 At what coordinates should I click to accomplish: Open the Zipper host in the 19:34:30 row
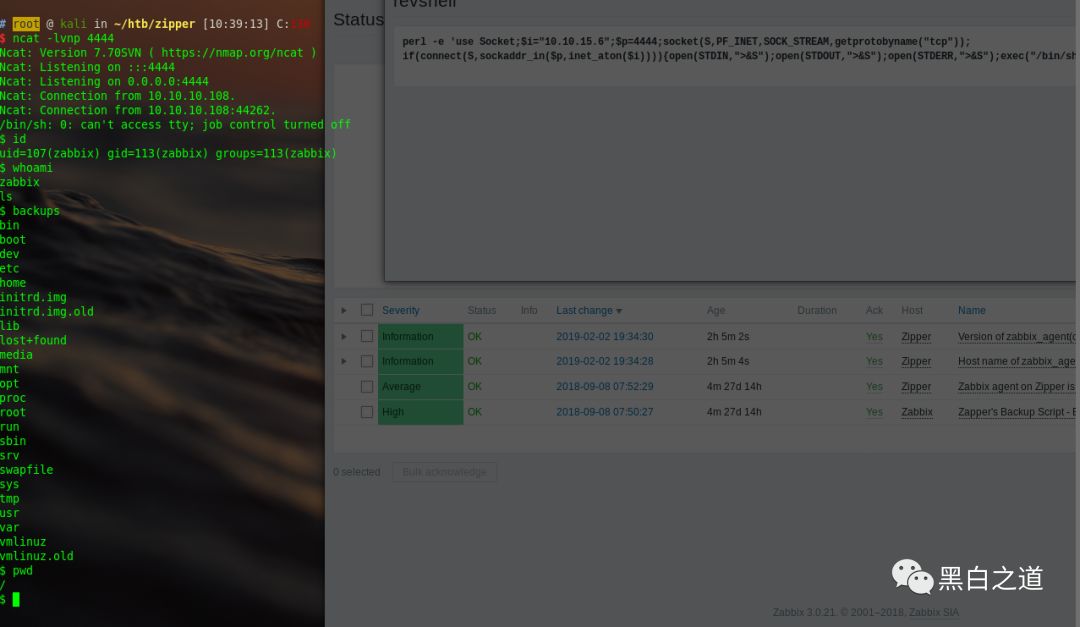916,336
